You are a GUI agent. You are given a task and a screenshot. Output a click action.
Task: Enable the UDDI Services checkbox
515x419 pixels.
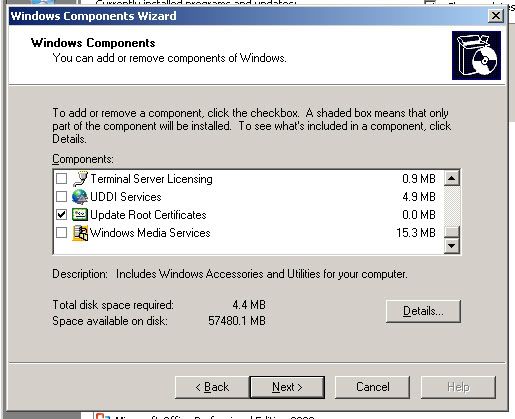click(x=61, y=197)
